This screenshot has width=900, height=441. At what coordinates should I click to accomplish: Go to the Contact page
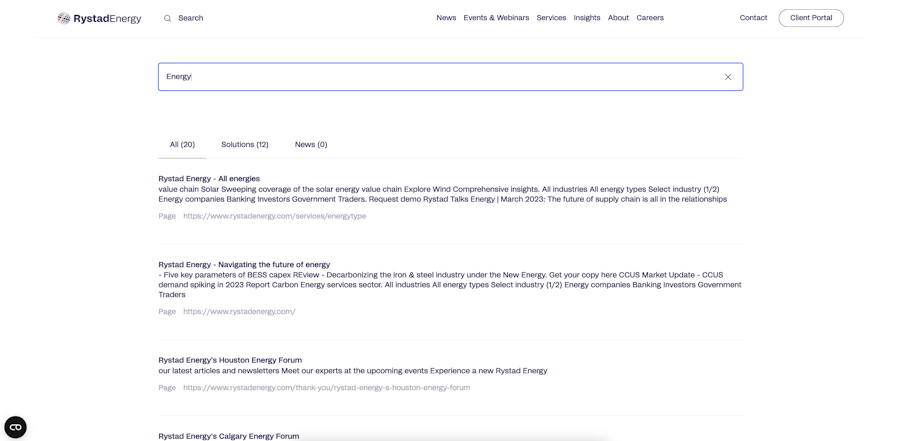click(753, 18)
